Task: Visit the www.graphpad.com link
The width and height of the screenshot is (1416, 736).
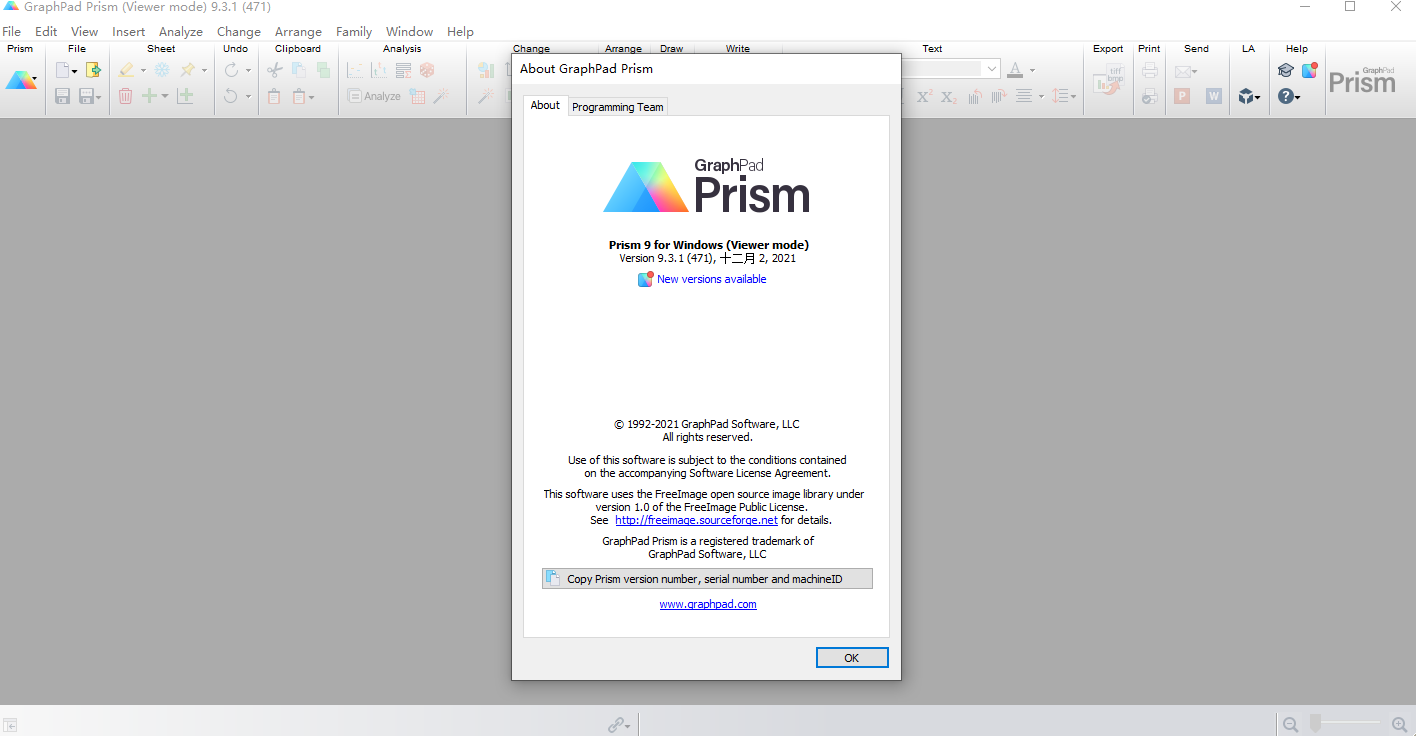Action: [x=708, y=604]
